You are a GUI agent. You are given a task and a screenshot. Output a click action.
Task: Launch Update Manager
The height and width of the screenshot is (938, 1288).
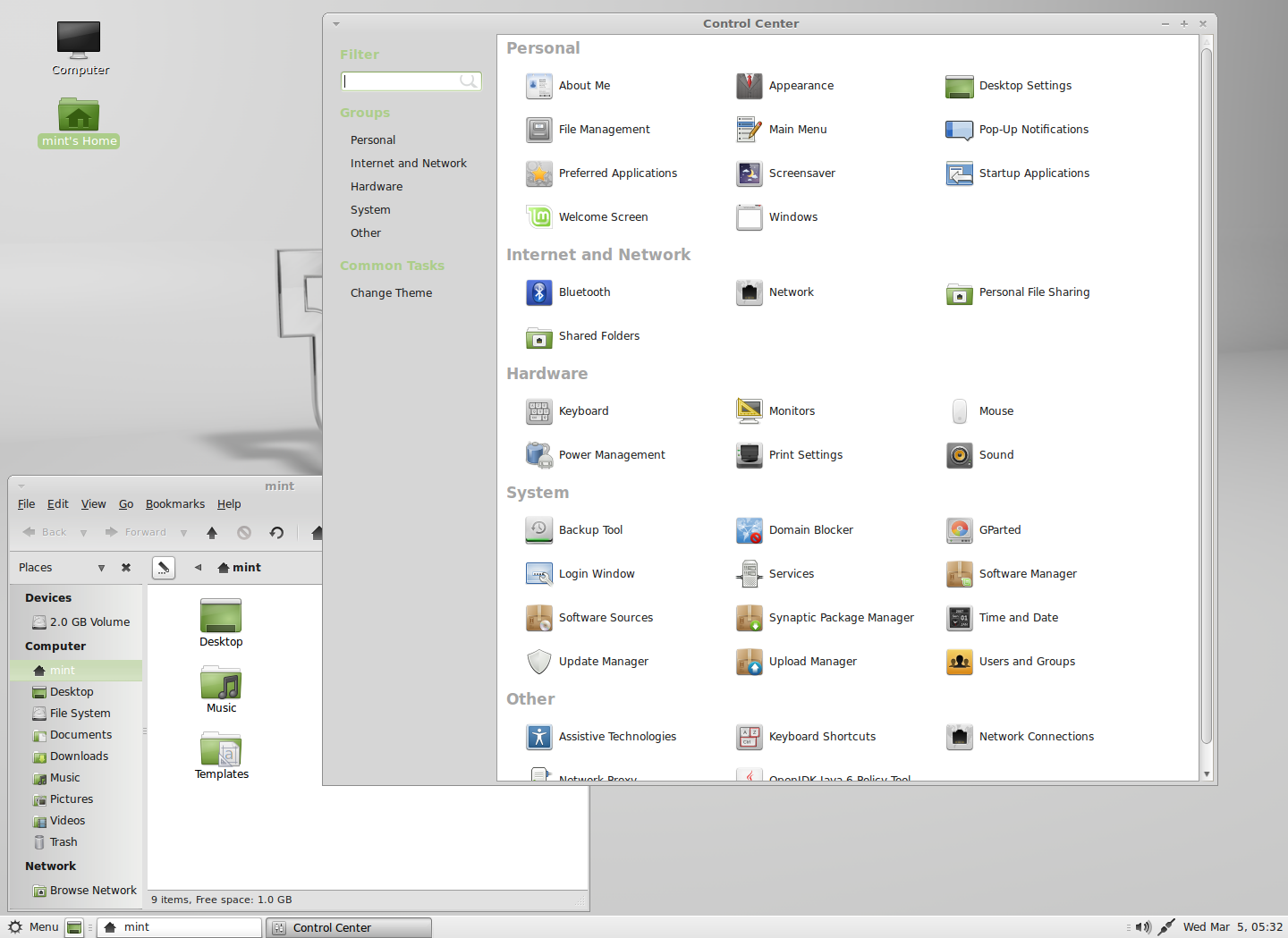588,662
